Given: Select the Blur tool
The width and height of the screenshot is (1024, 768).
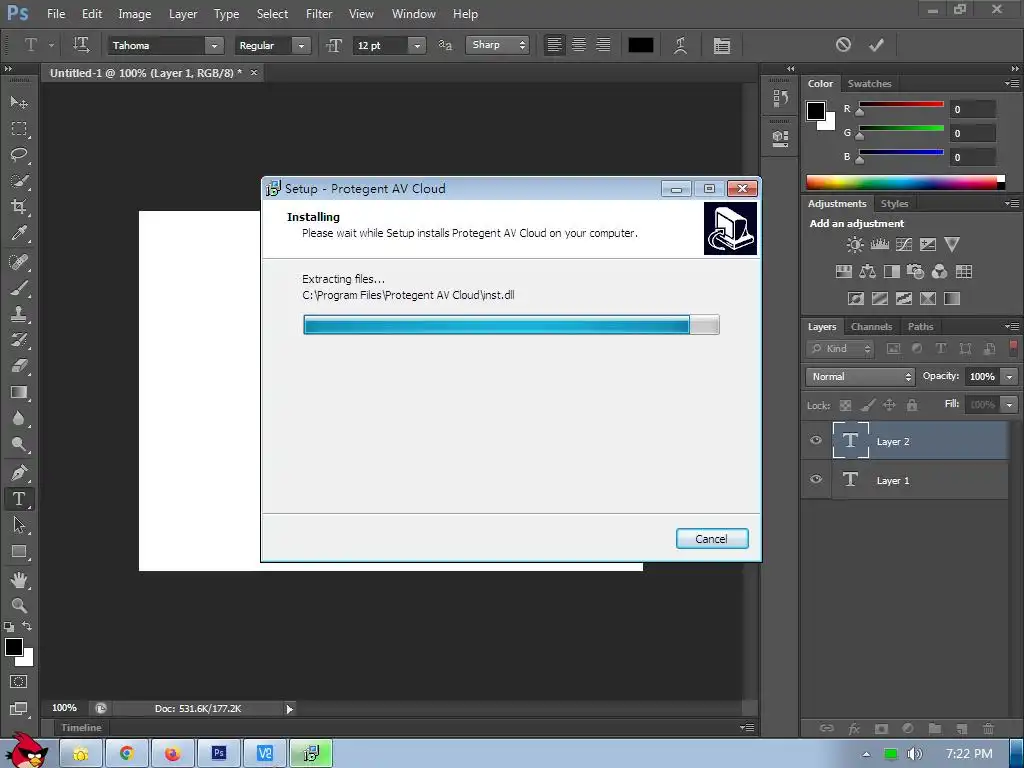Looking at the screenshot, I should coord(18,419).
